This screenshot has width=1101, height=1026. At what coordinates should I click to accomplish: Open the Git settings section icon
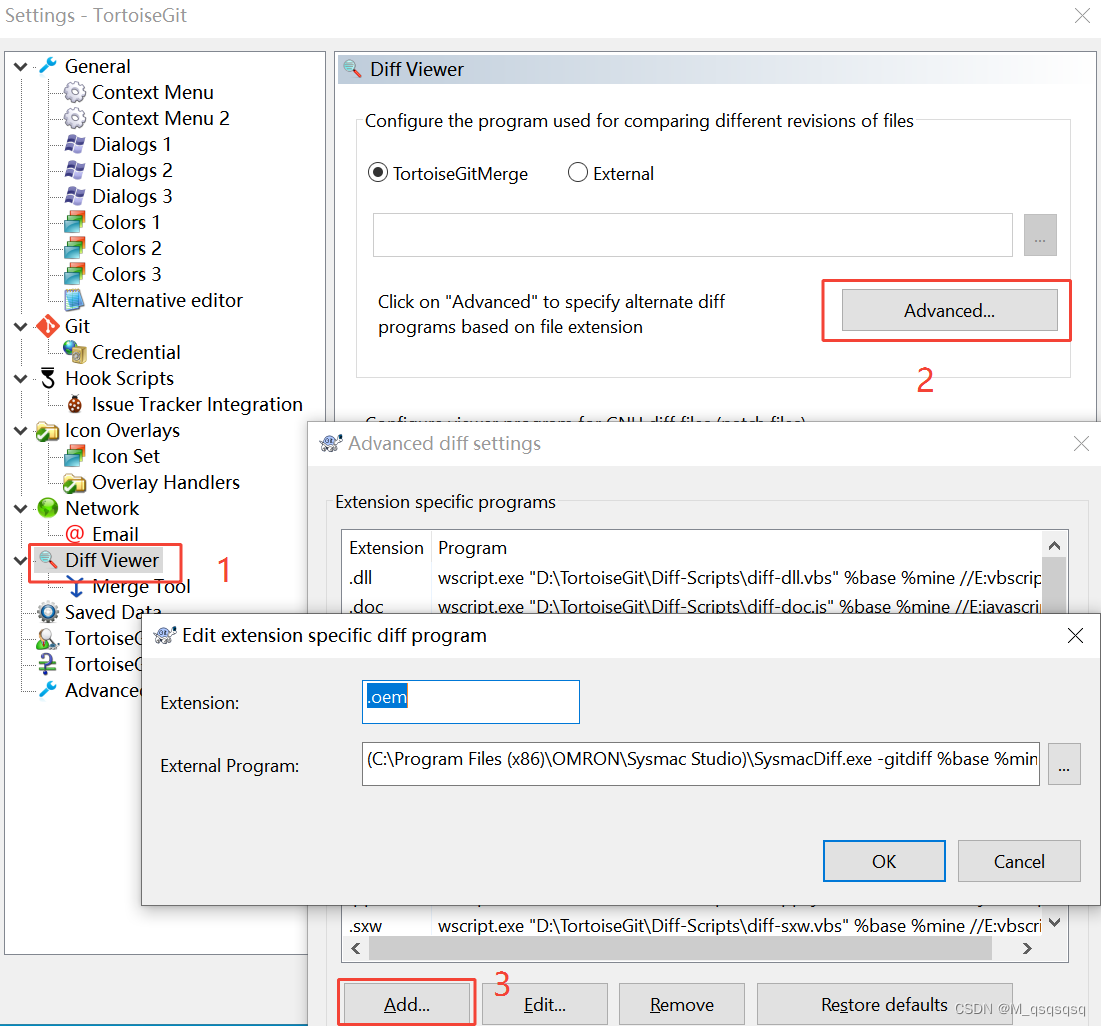coord(47,326)
